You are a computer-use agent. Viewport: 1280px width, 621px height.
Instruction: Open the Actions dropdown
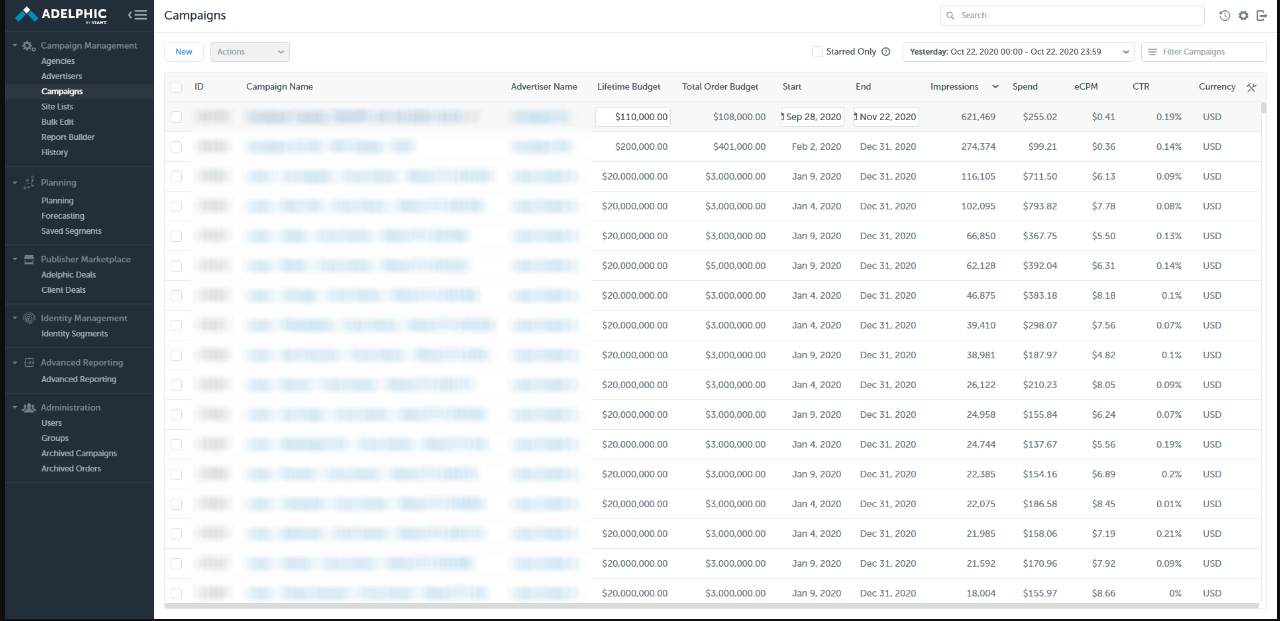(x=249, y=52)
